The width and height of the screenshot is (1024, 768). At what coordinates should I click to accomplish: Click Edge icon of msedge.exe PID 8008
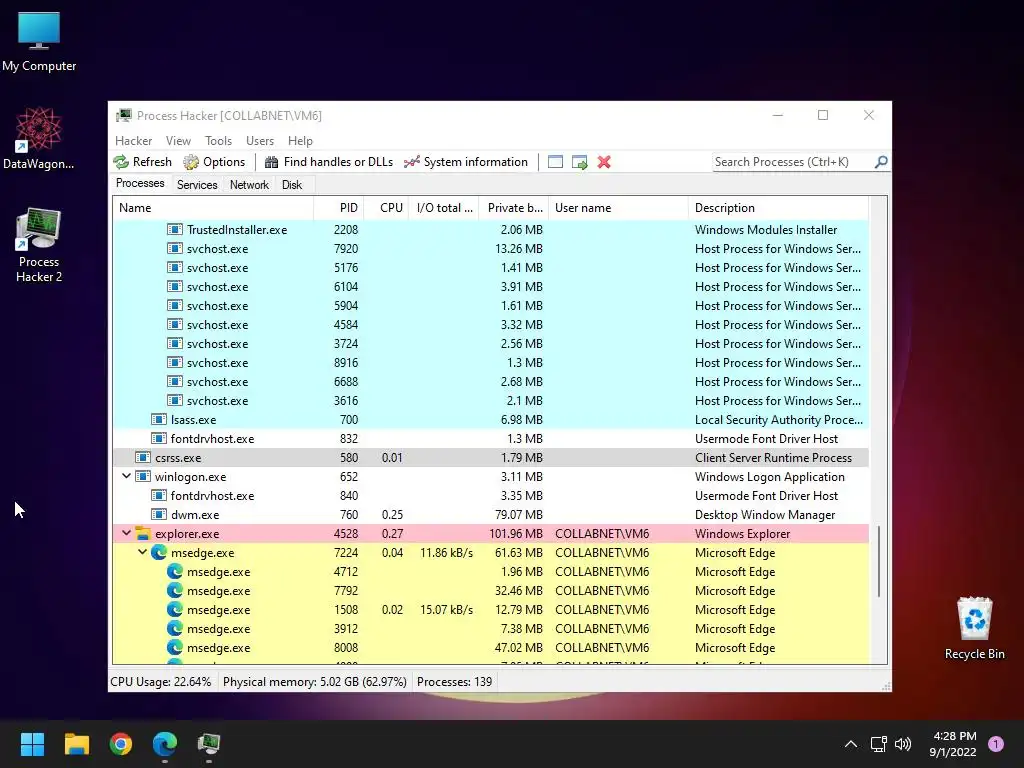tap(174, 647)
